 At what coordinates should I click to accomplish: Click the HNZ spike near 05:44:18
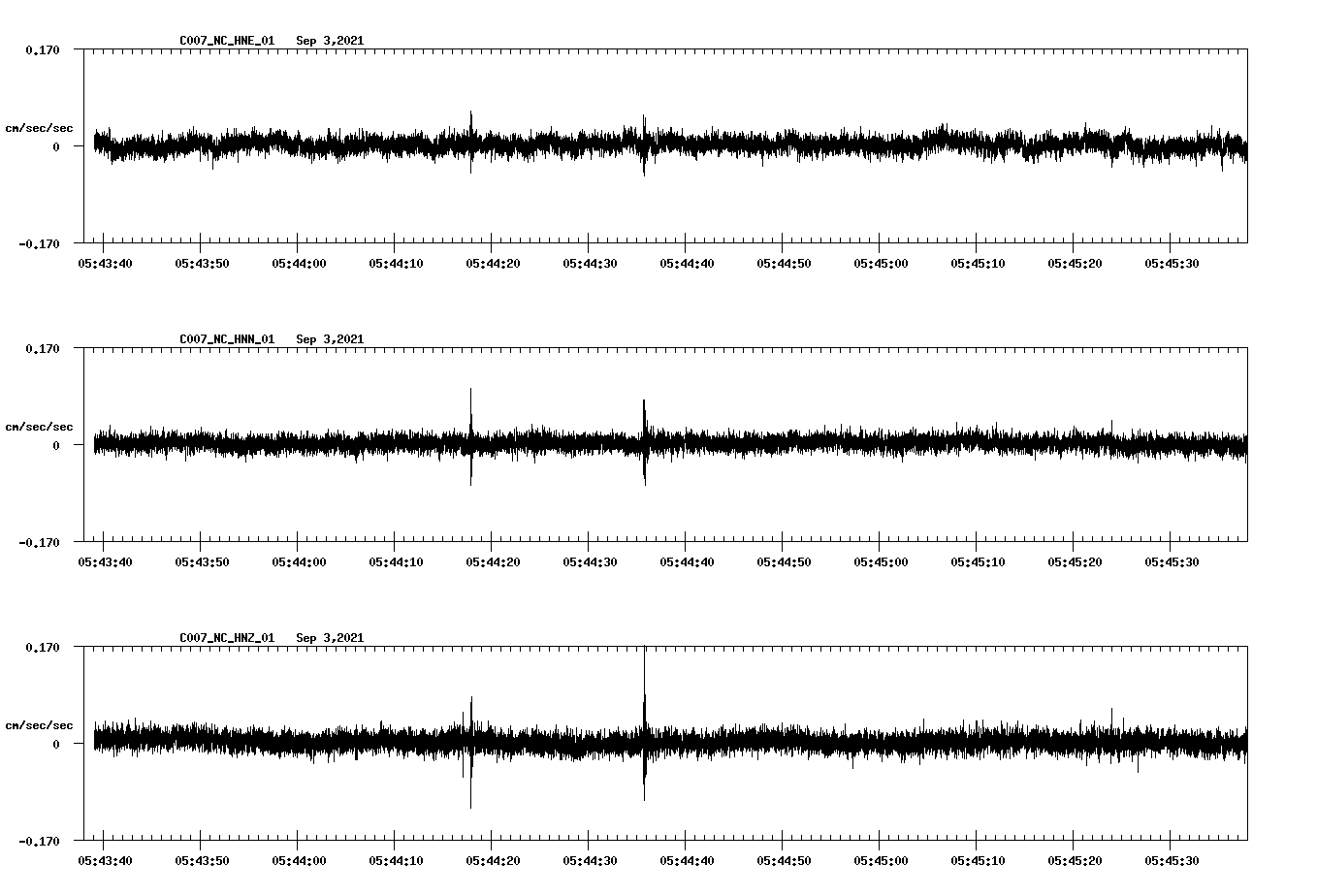point(471,752)
